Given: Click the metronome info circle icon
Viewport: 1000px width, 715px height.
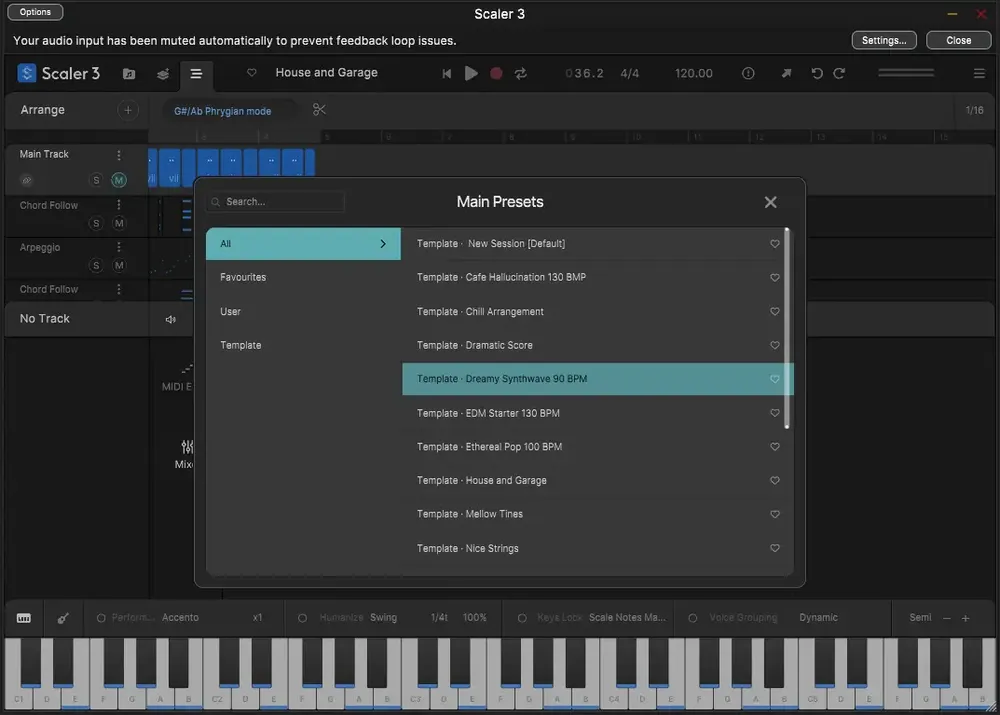Looking at the screenshot, I should 748,73.
